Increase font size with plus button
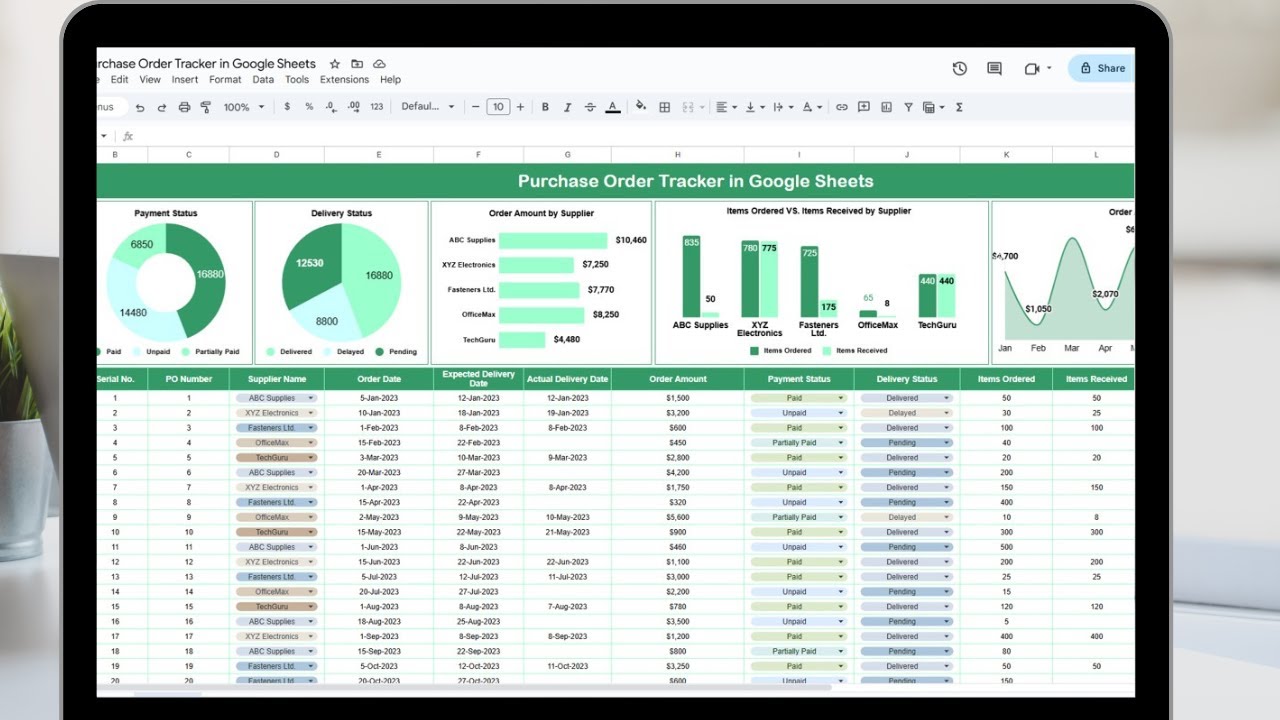Viewport: 1280px width, 720px height. coord(520,107)
